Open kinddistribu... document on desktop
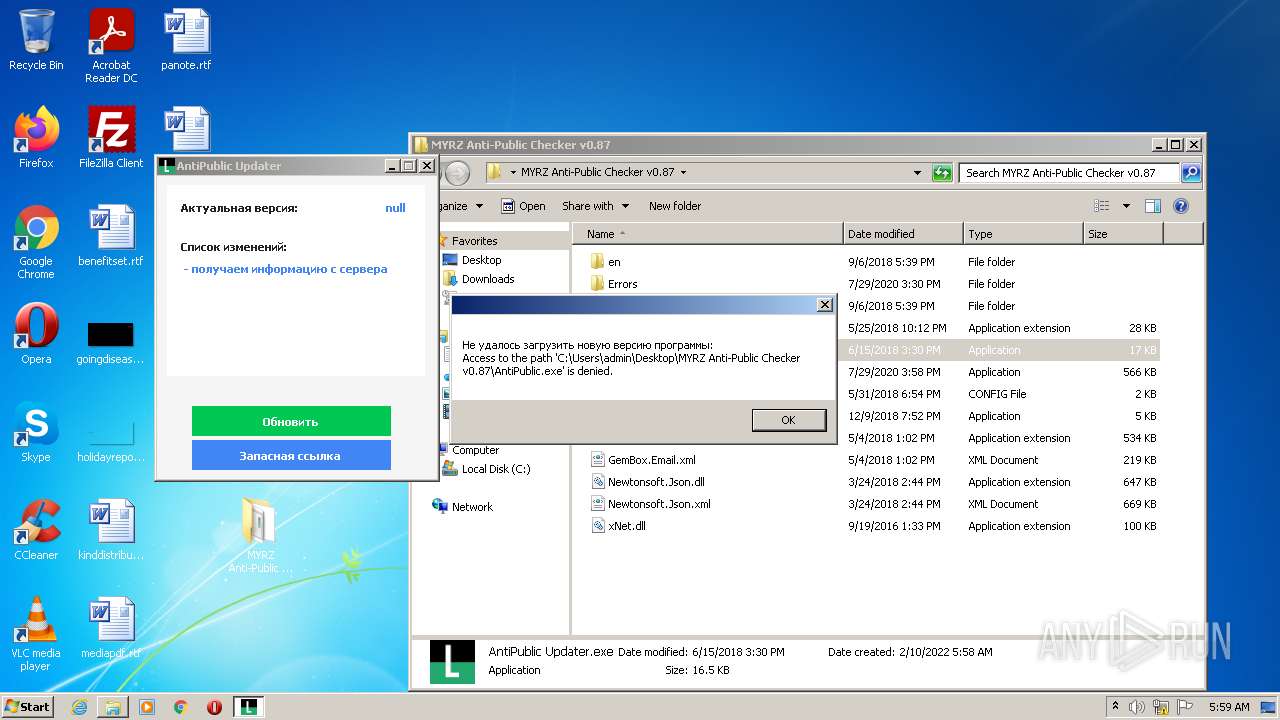Screen dimensions: 1280x720 click(111, 530)
